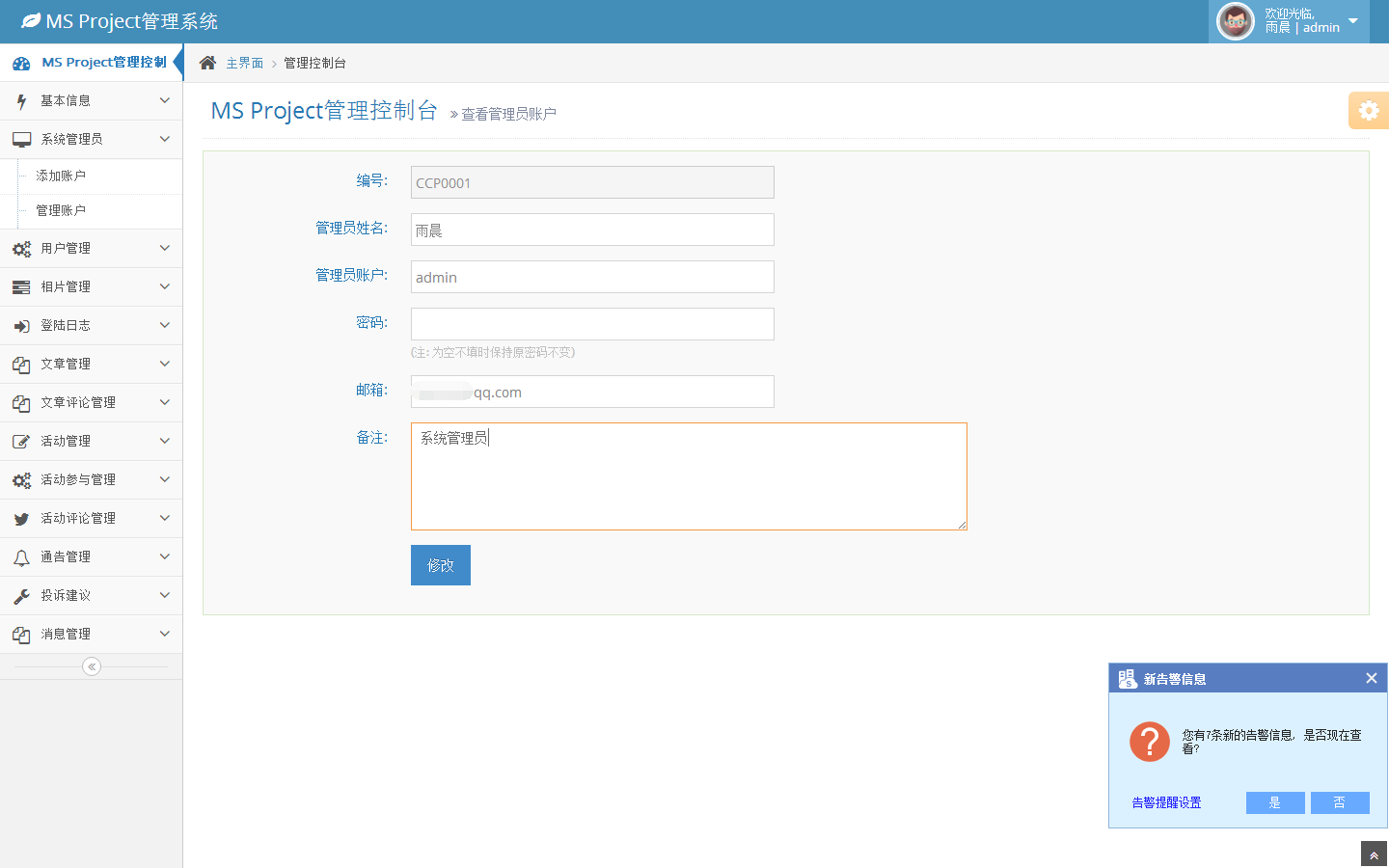1389x868 pixels.
Task: Click the 通告管理 bell icon
Action: pos(21,557)
